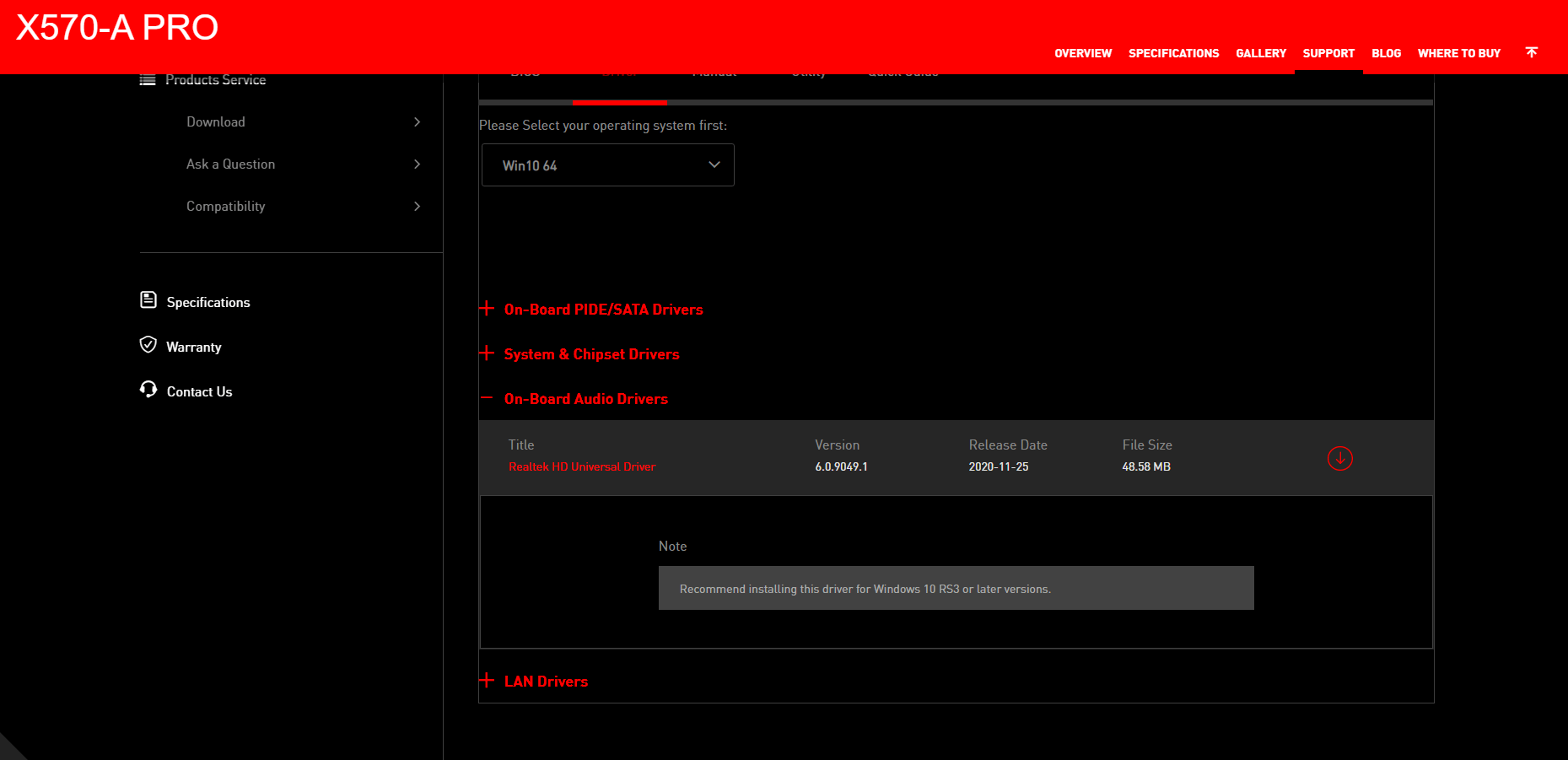The height and width of the screenshot is (760, 1568).
Task: Open the Specifications nav tab
Action: coord(1174,53)
